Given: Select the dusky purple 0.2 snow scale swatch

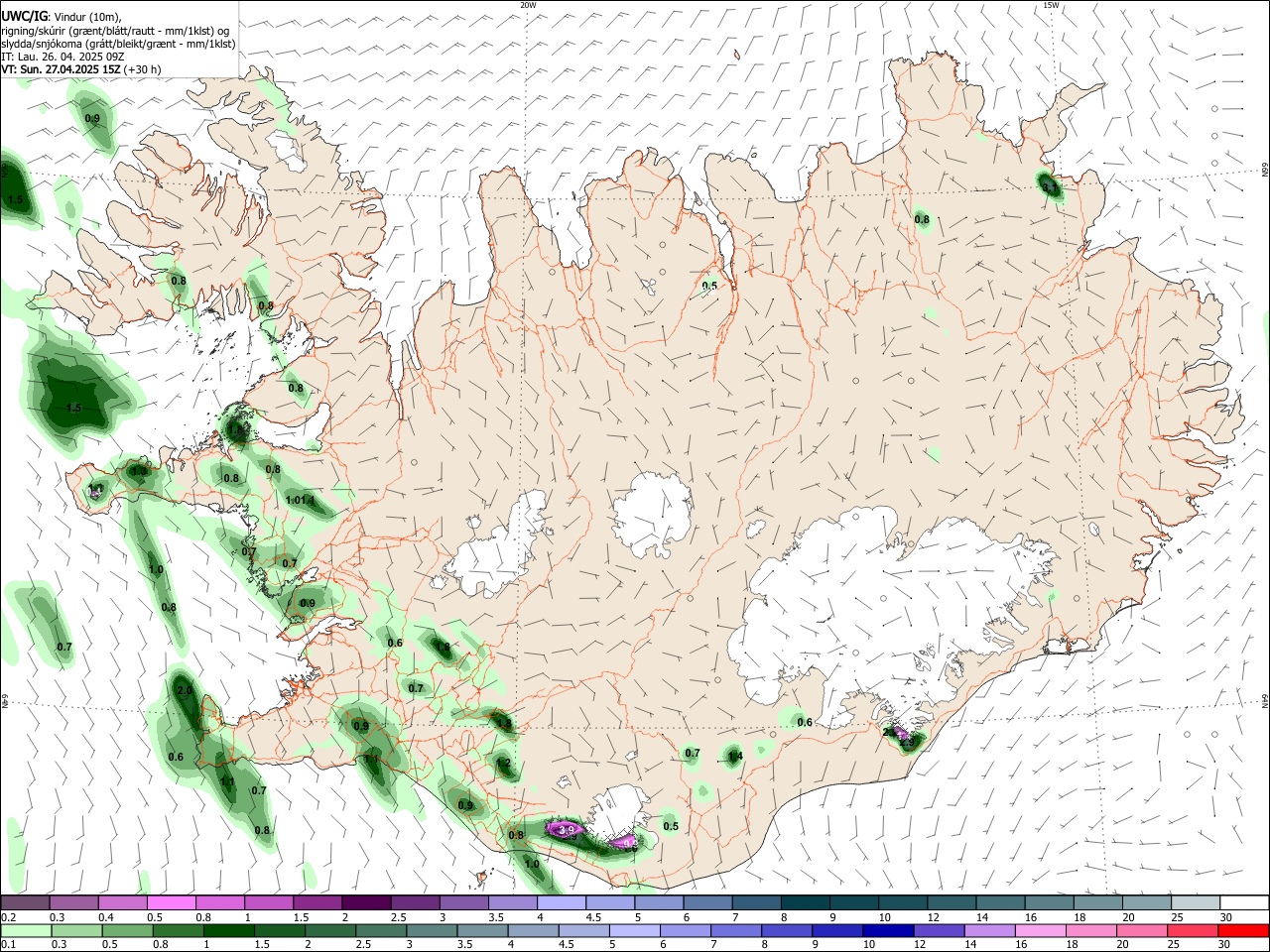Looking at the screenshot, I should pos(25,902).
